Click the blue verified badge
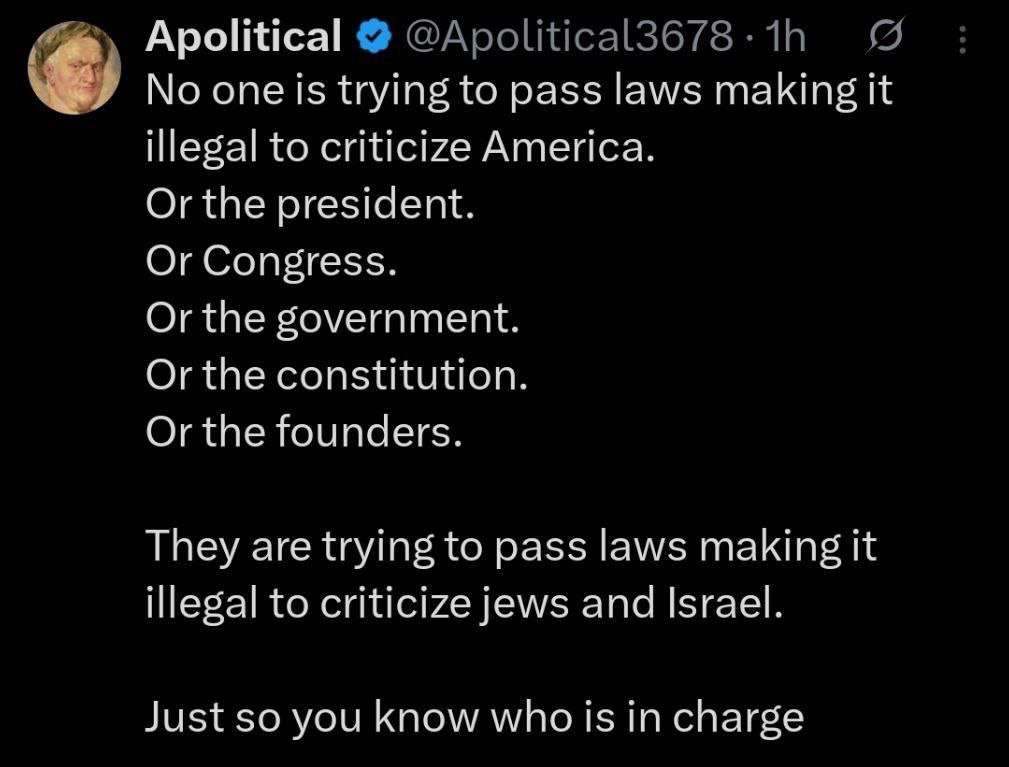The width and height of the screenshot is (1009, 767). coord(375,38)
